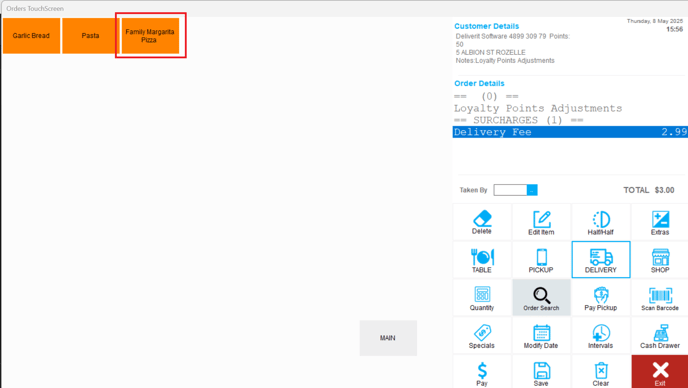Open the Quantity calculator
688x388 pixels.
[x=482, y=298]
